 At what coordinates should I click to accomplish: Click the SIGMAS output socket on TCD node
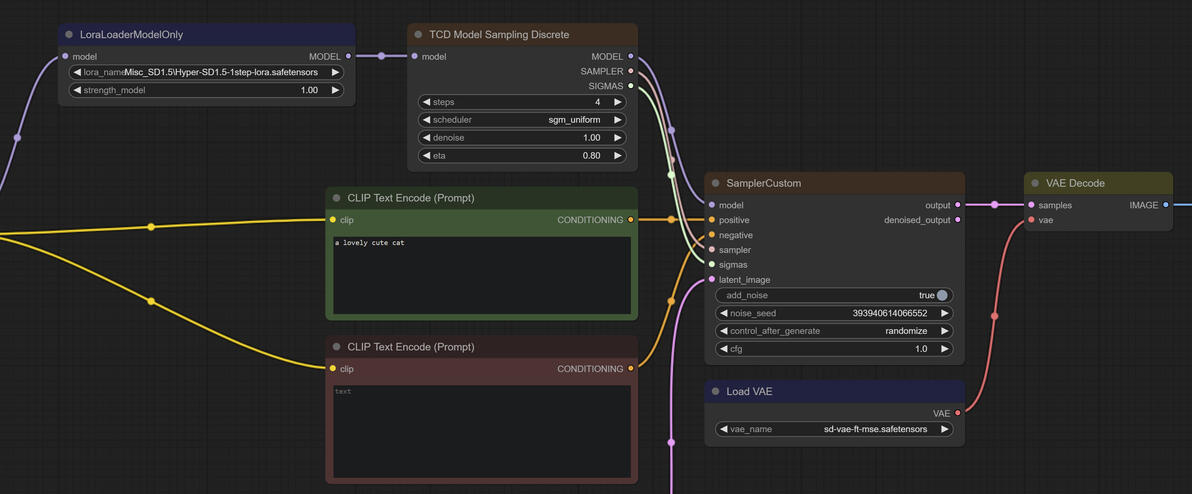click(x=631, y=86)
